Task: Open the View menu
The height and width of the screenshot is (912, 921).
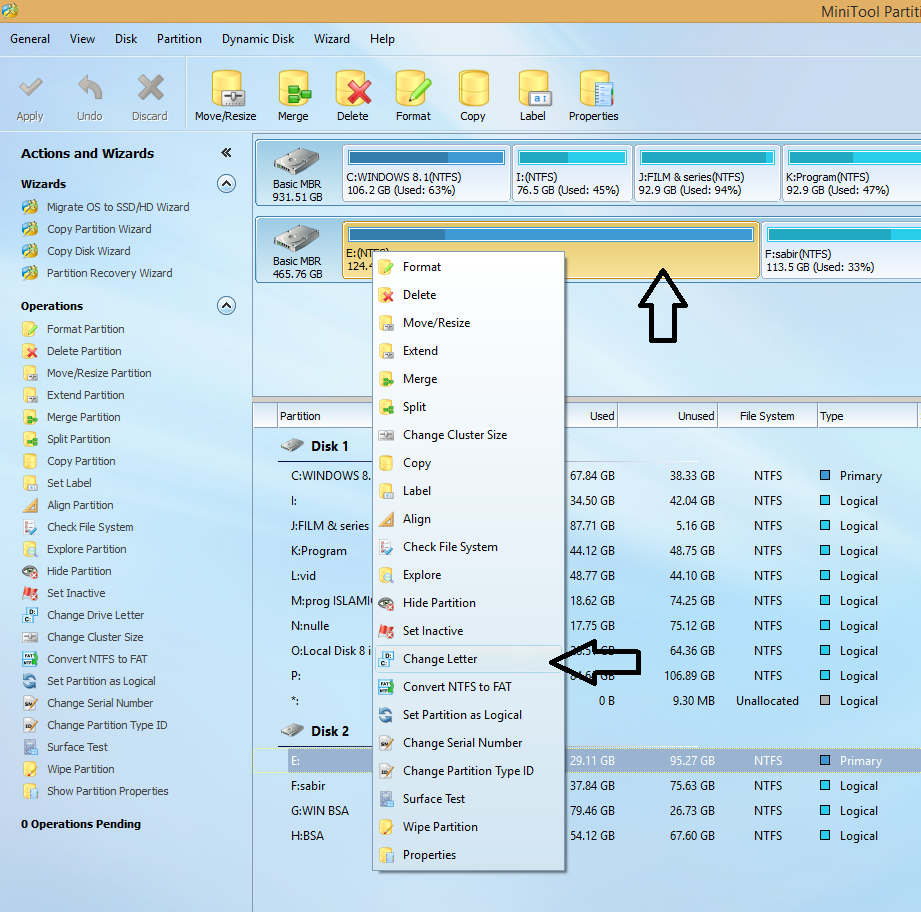Action: coord(82,39)
